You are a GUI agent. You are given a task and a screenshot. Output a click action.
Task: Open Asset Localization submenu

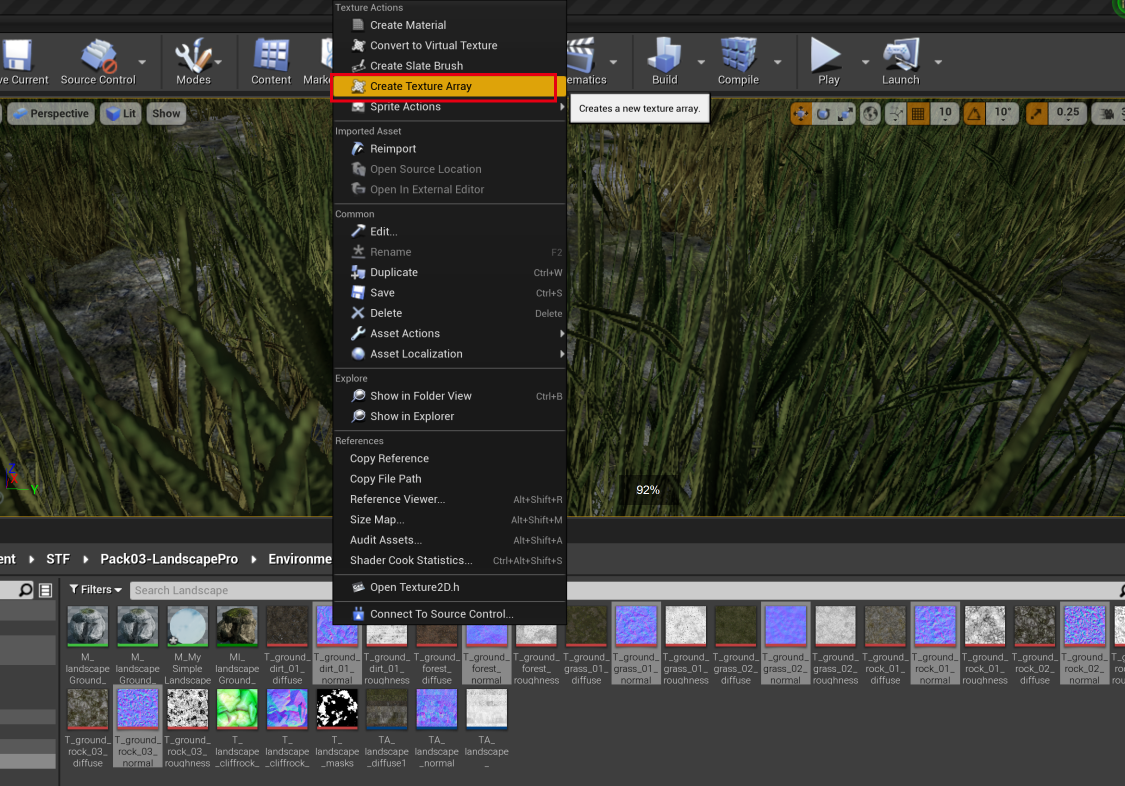[x=450, y=354]
